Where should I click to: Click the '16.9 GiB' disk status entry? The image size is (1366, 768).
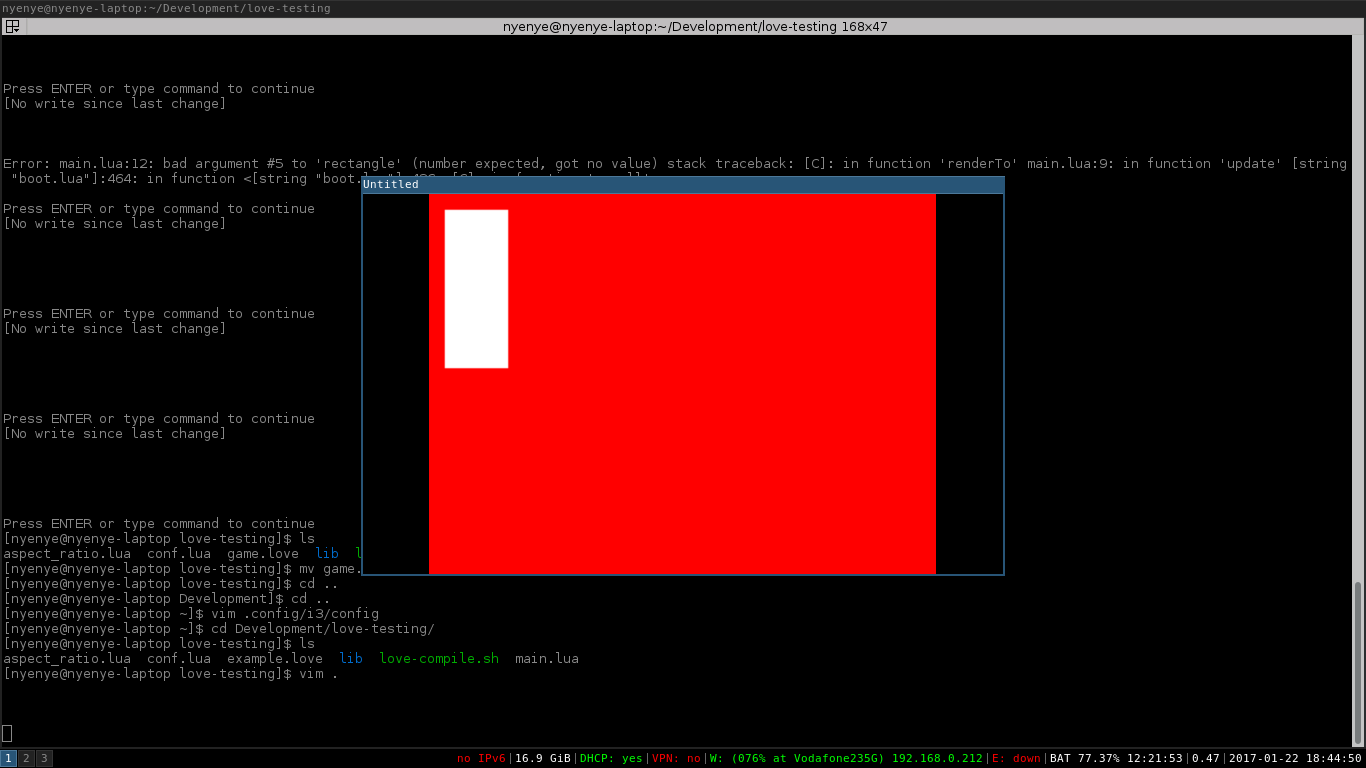(543, 758)
